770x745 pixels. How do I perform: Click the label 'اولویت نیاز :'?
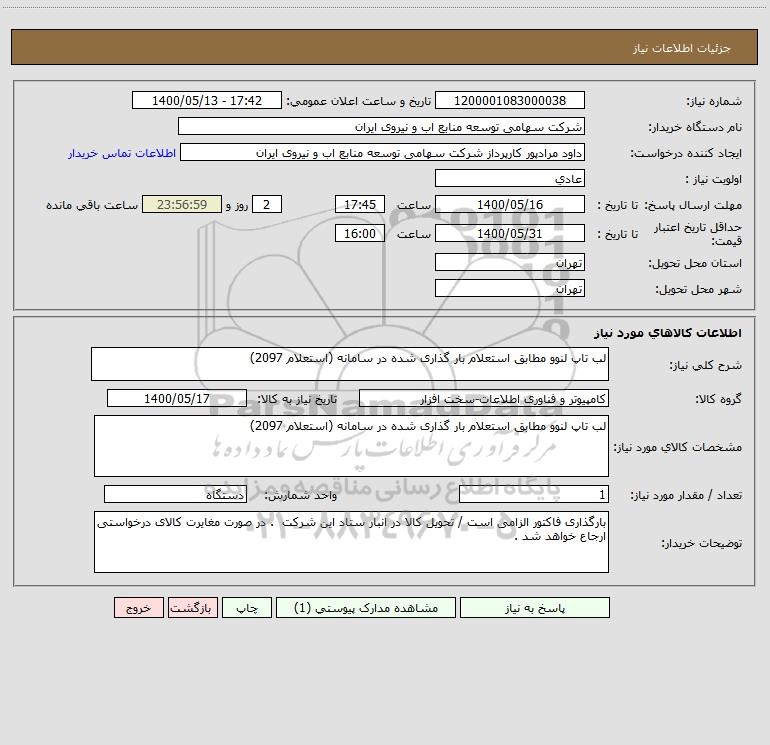714,180
